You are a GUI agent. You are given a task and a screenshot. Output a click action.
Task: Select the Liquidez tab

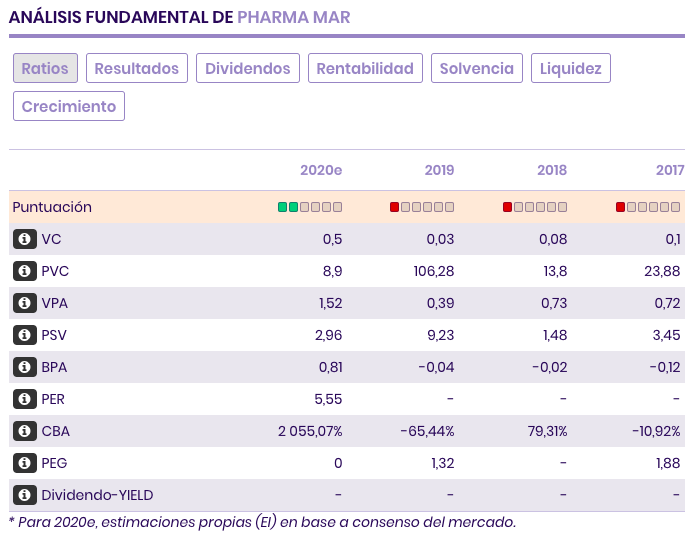tap(571, 68)
